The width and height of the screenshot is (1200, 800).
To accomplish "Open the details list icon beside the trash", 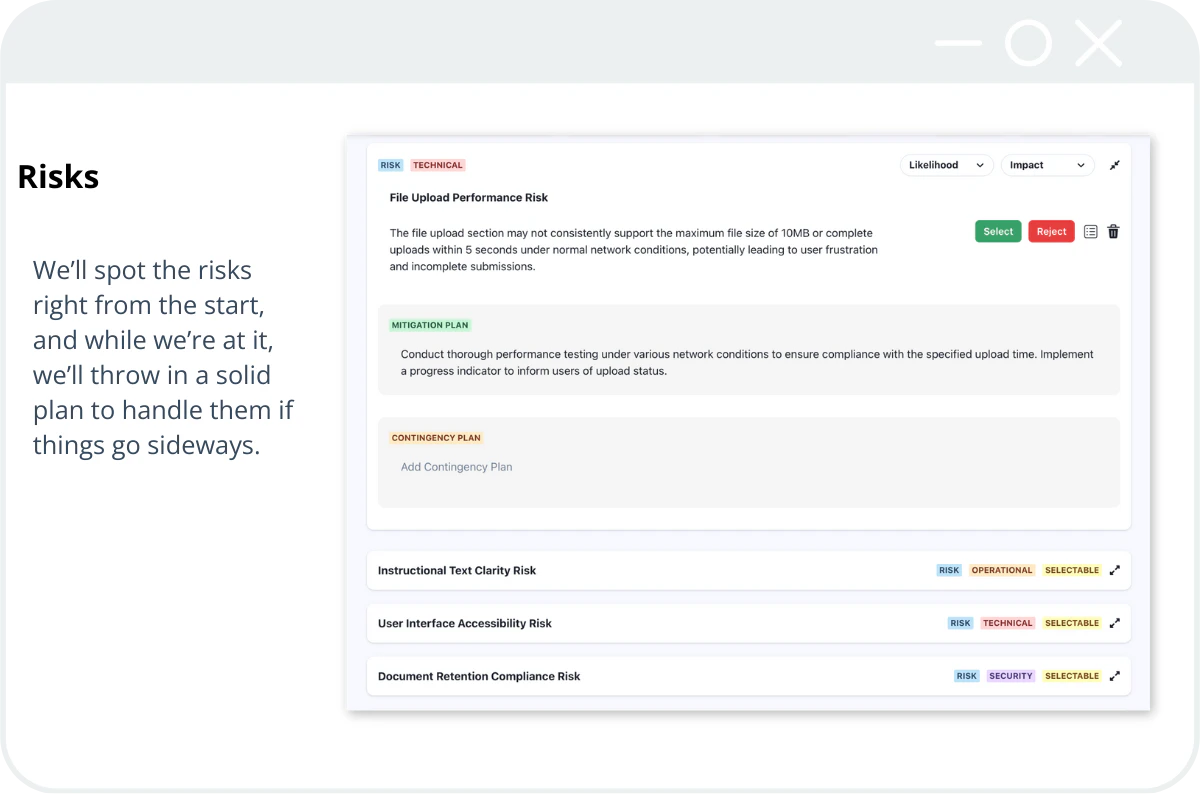I will (1090, 231).
